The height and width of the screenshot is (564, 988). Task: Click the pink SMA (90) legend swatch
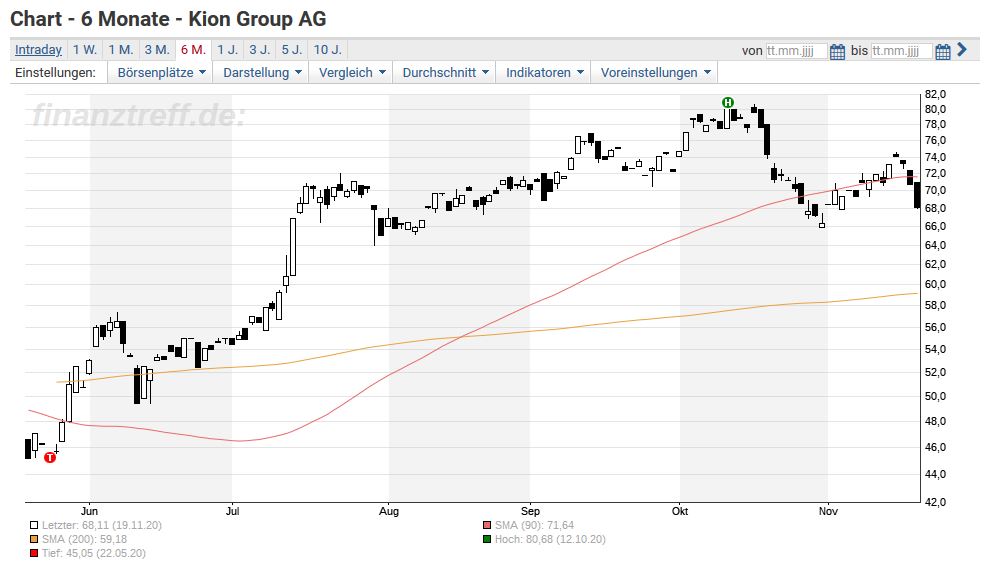point(487,525)
